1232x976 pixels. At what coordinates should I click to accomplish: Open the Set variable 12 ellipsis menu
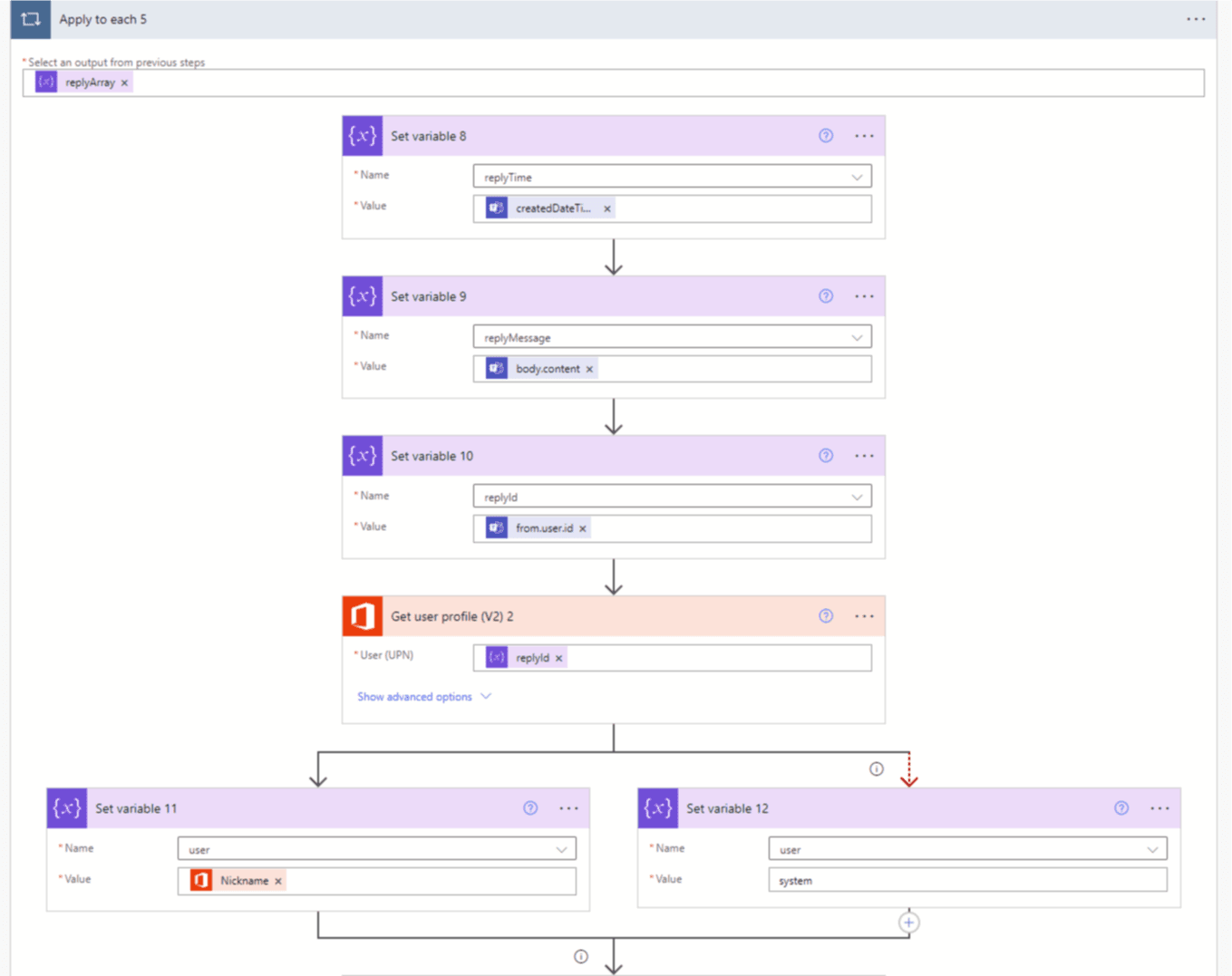pos(1159,808)
